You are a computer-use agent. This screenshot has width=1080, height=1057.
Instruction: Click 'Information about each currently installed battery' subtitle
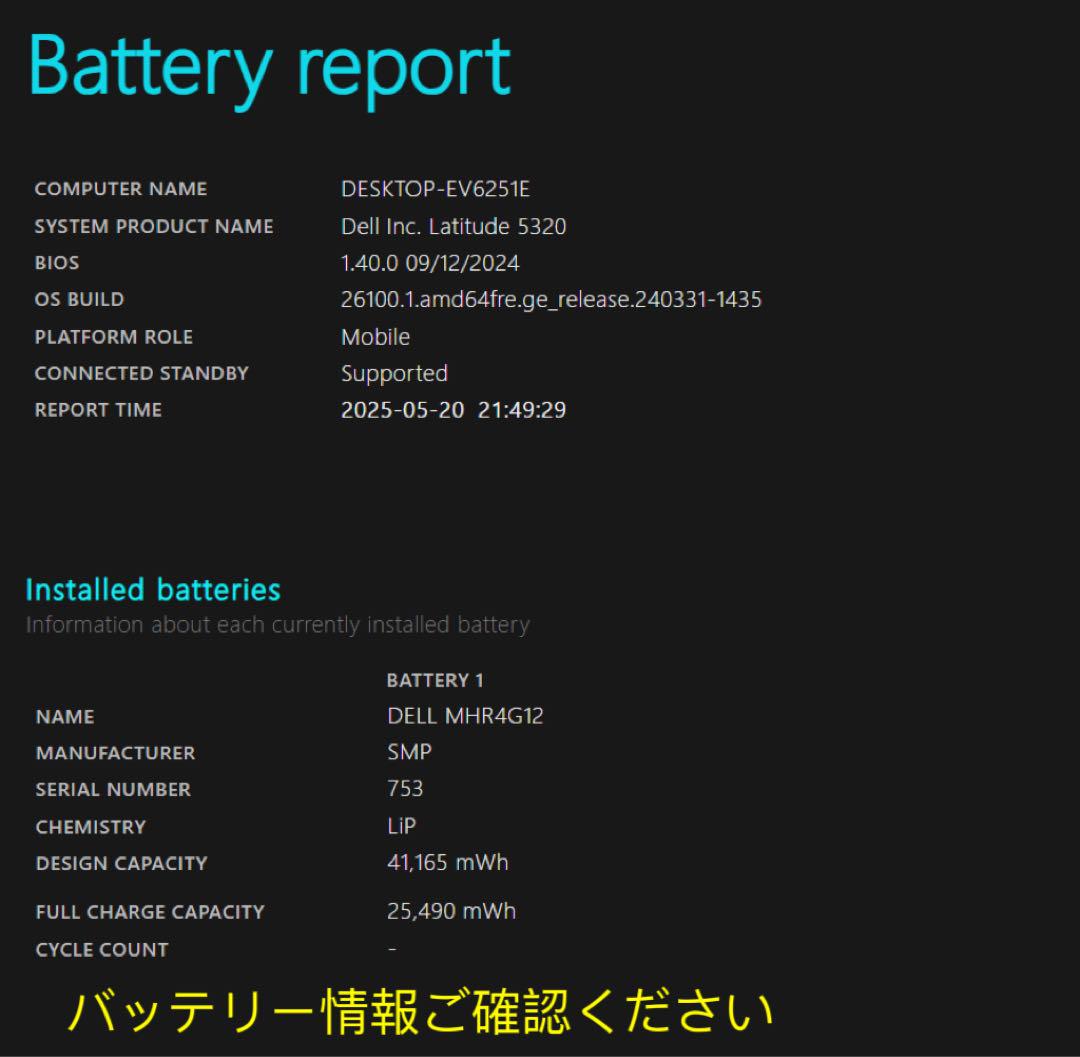278,625
